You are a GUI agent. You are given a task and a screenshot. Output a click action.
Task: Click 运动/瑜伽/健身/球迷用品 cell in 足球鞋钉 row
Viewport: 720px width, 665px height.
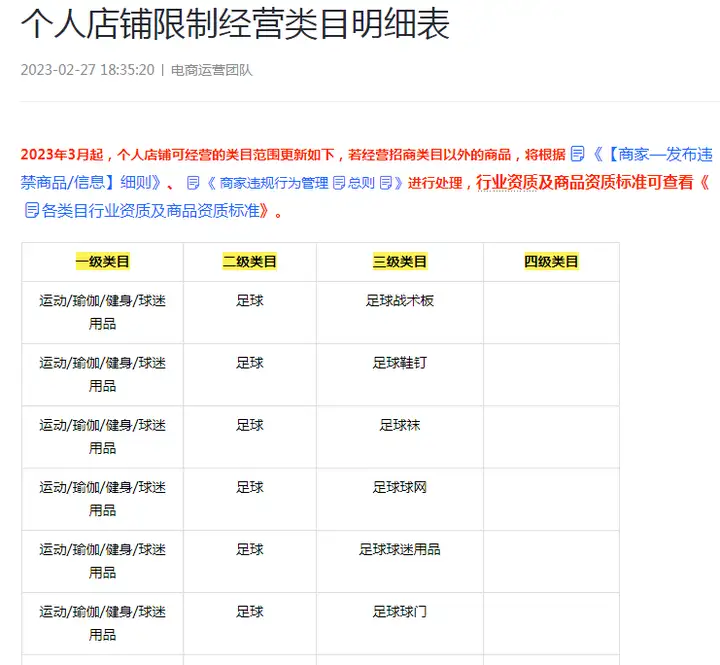tap(102, 374)
